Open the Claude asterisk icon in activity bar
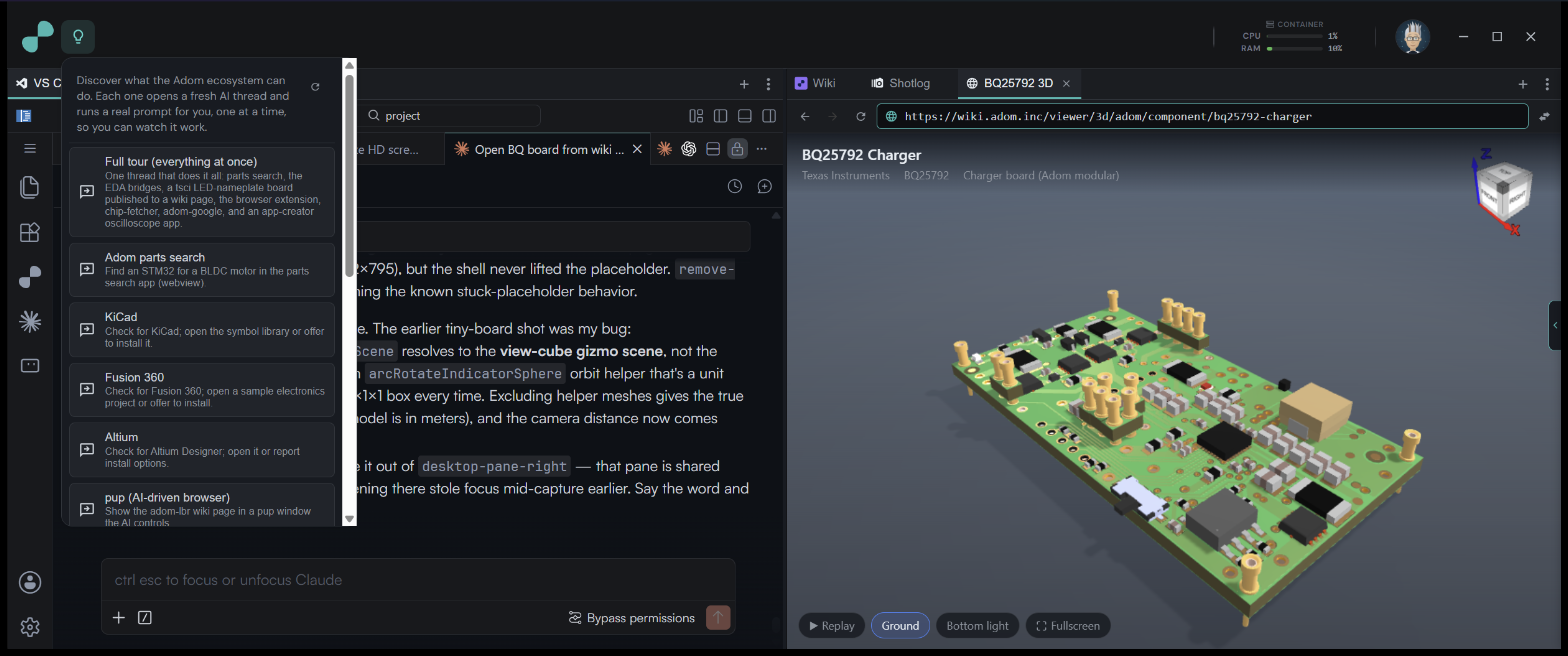The height and width of the screenshot is (656, 1568). [30, 321]
